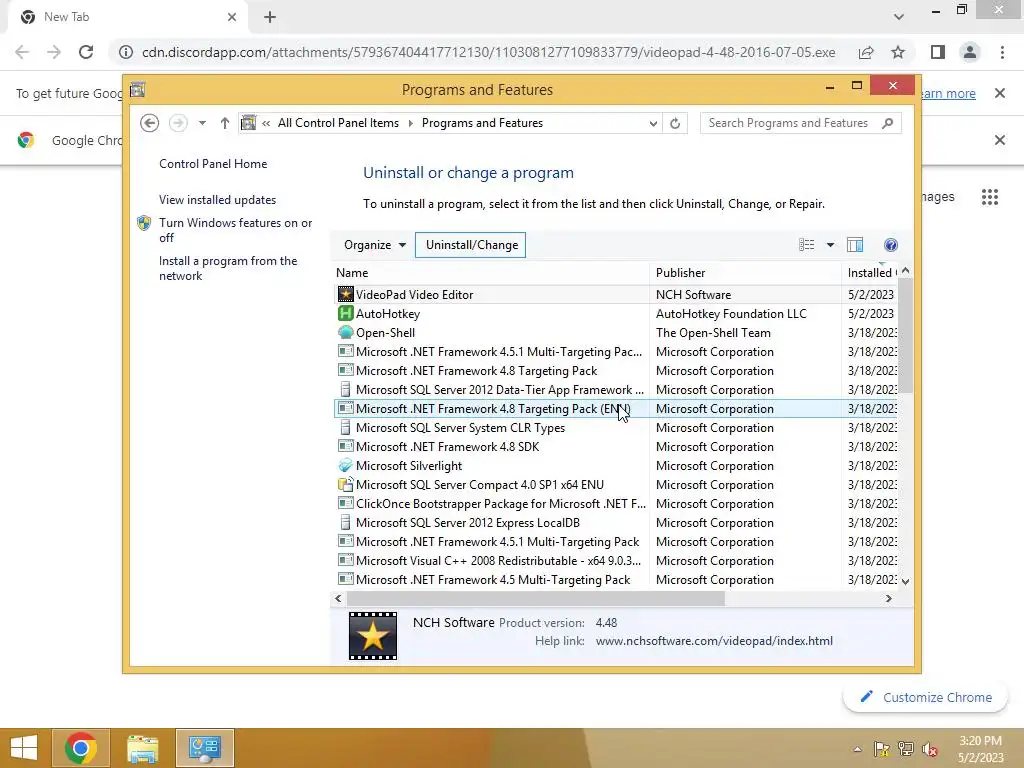Select Microsoft SQL Server 2012 Express LocalDB
Image resolution: width=1024 pixels, height=768 pixels.
[x=615, y=522]
